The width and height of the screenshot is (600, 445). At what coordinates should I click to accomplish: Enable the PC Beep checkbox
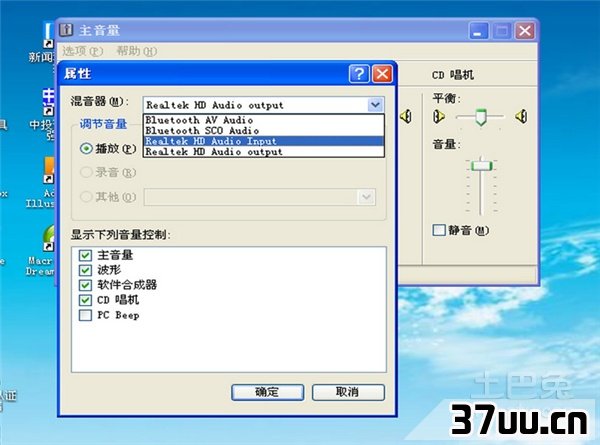(x=85, y=315)
